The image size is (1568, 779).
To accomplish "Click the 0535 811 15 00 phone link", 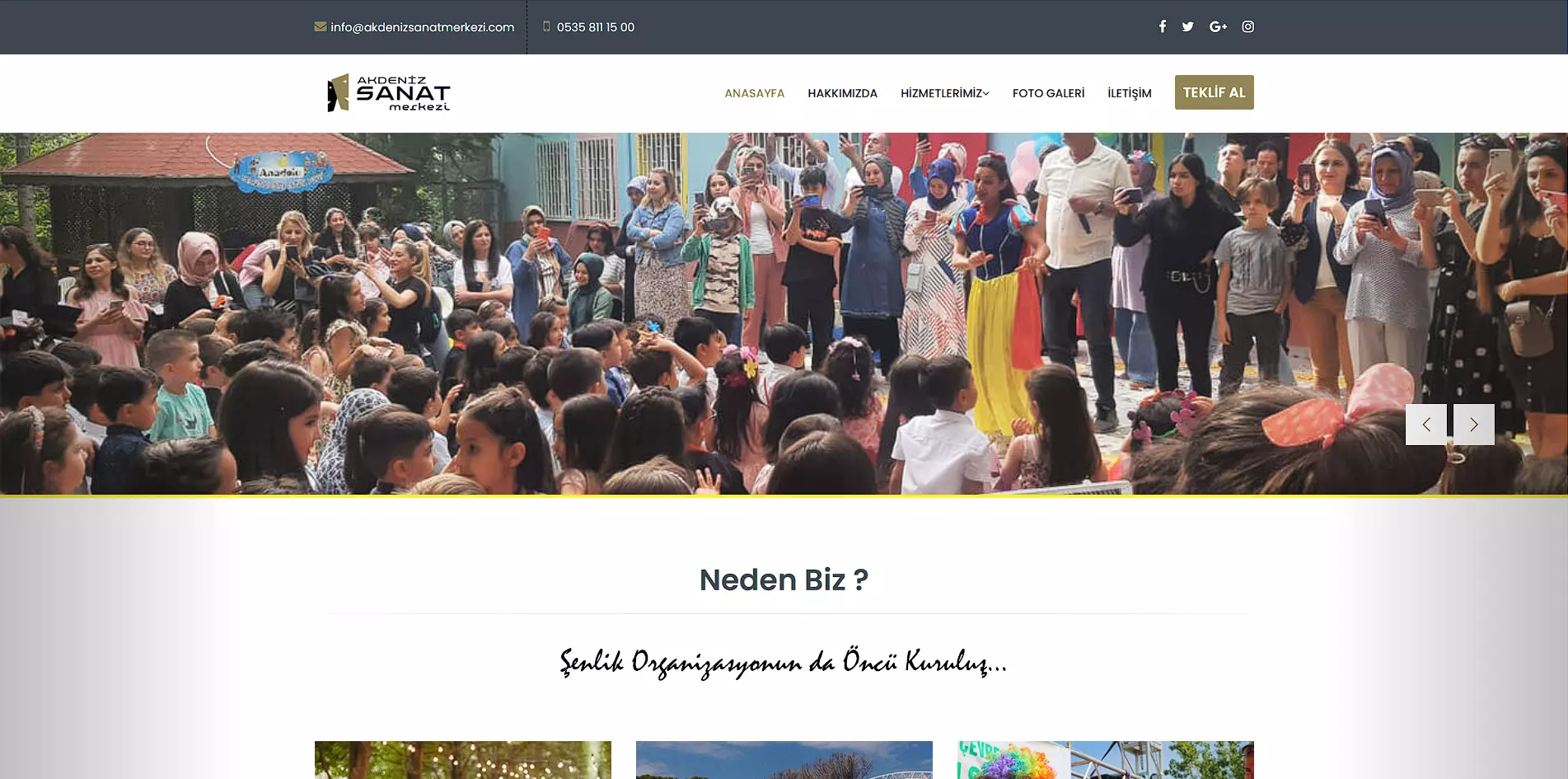I will click(x=595, y=27).
